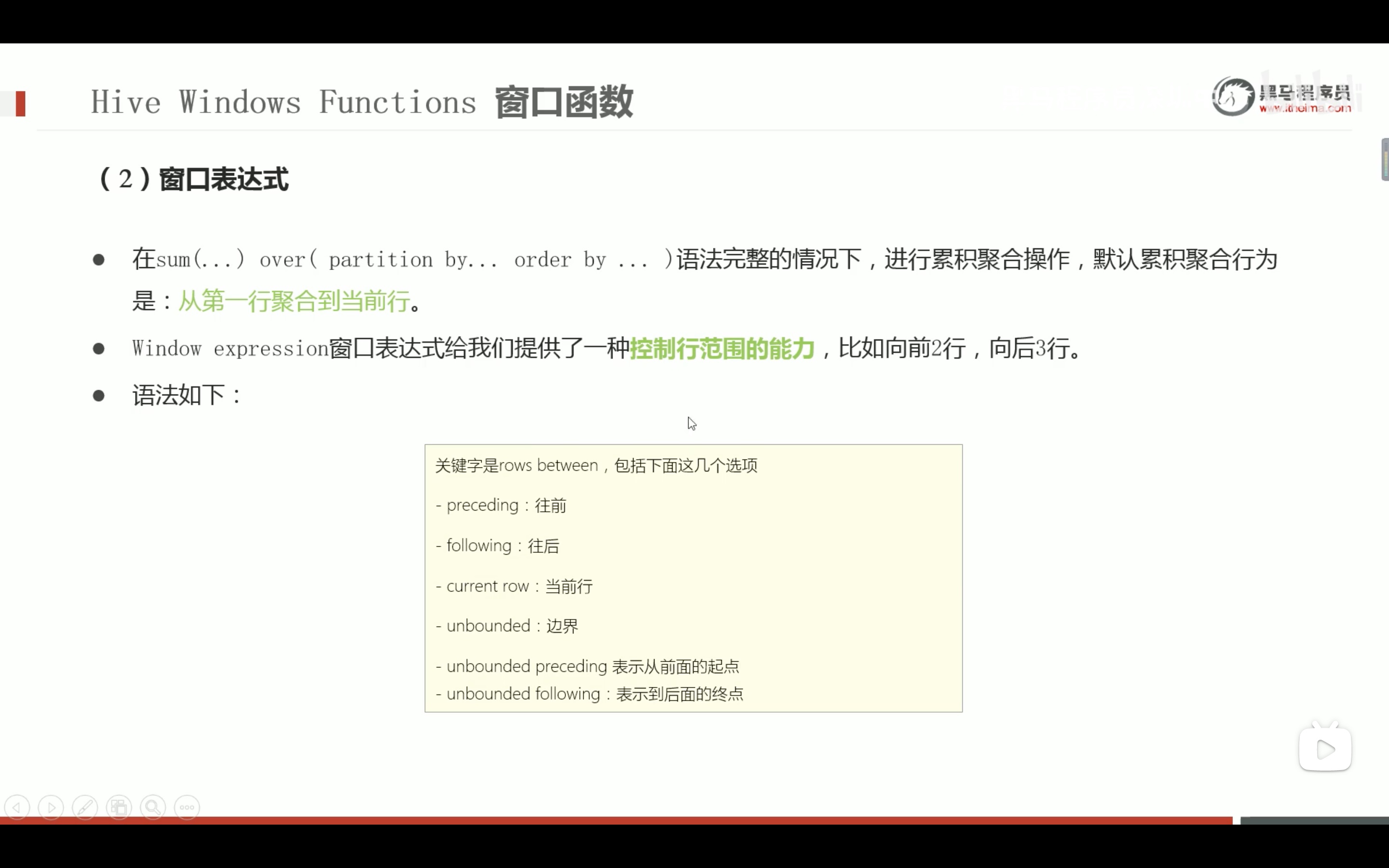Show all slides grid view
This screenshot has width=1389, height=868.
pyautogui.click(x=119, y=808)
